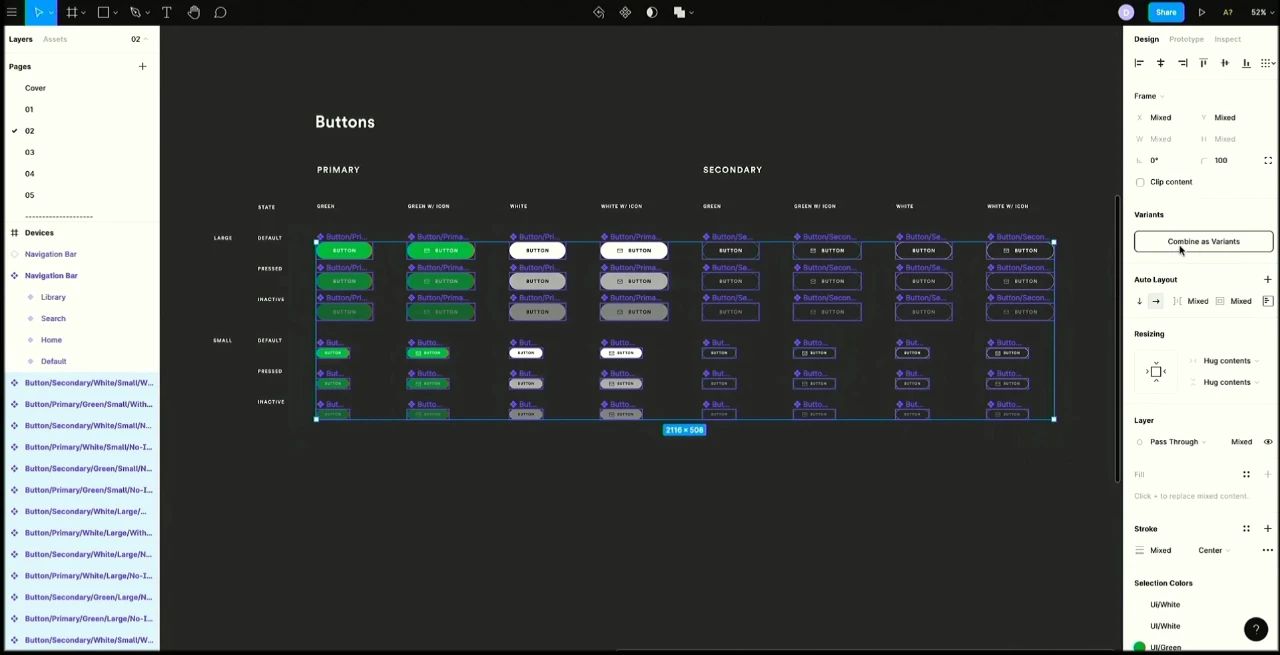
Task: Click the align top icon
Action: click(x=1203, y=63)
